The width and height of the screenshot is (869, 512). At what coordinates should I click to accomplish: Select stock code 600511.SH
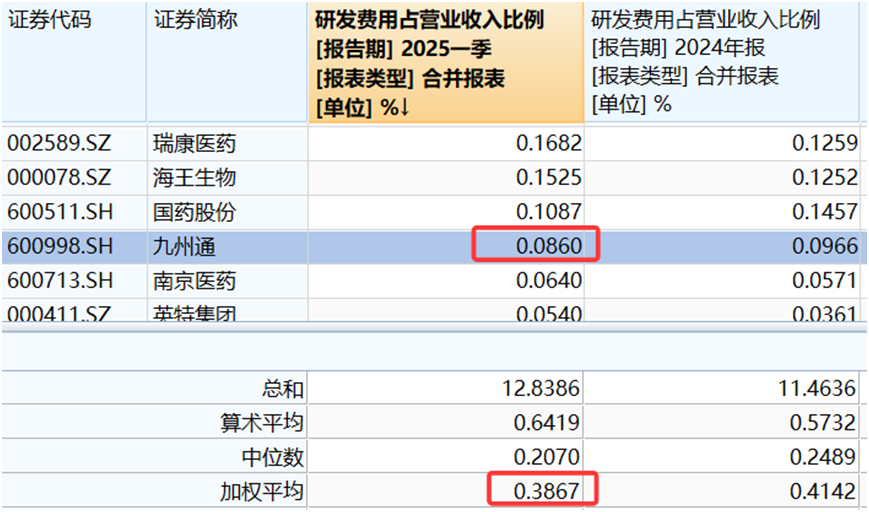(x=60, y=212)
